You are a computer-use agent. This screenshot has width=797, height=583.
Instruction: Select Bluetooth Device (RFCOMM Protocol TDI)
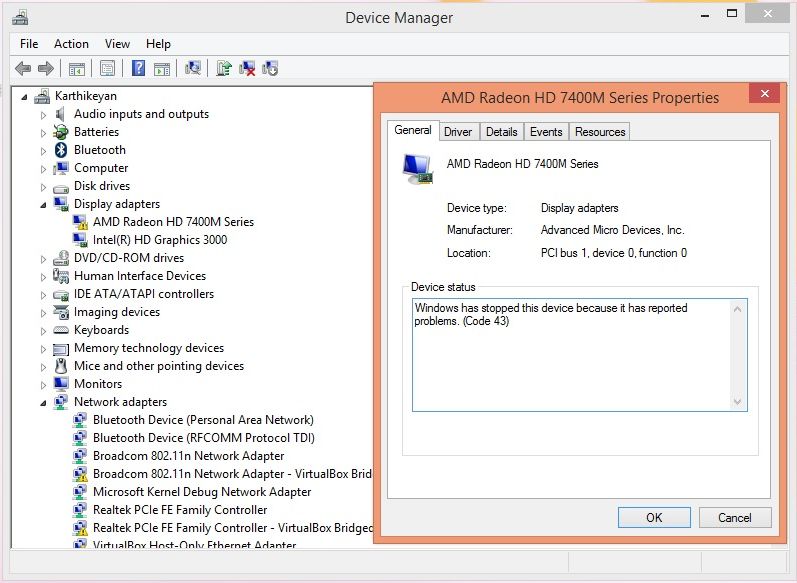coord(203,438)
